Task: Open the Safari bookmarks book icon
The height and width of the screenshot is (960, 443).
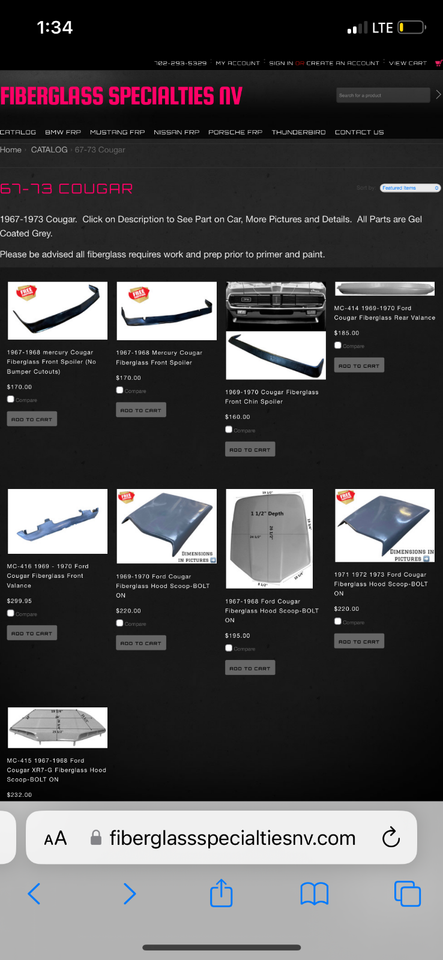Action: [x=315, y=894]
